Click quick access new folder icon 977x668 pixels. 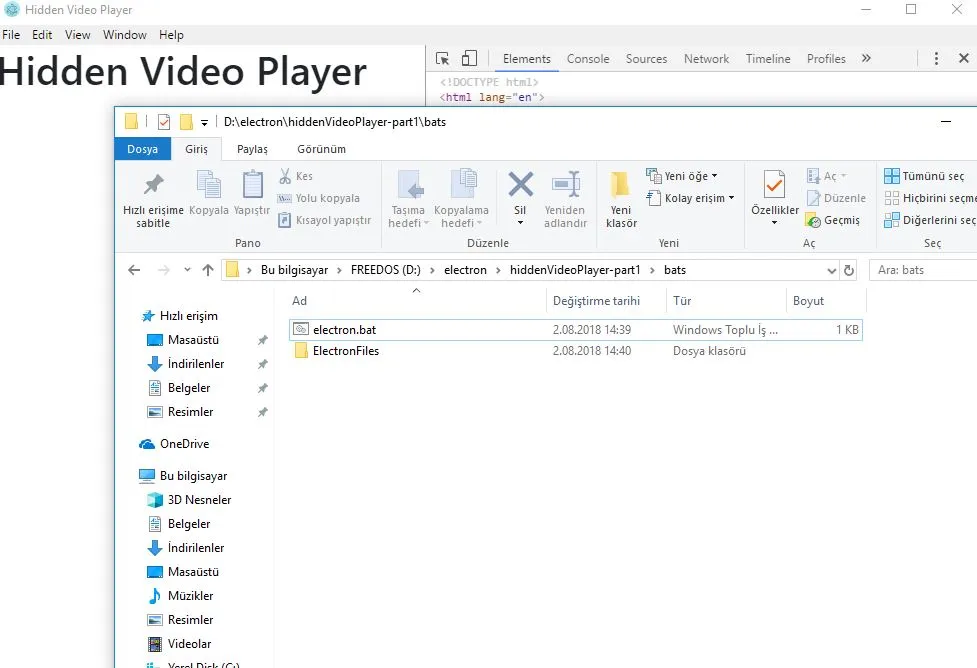186,122
